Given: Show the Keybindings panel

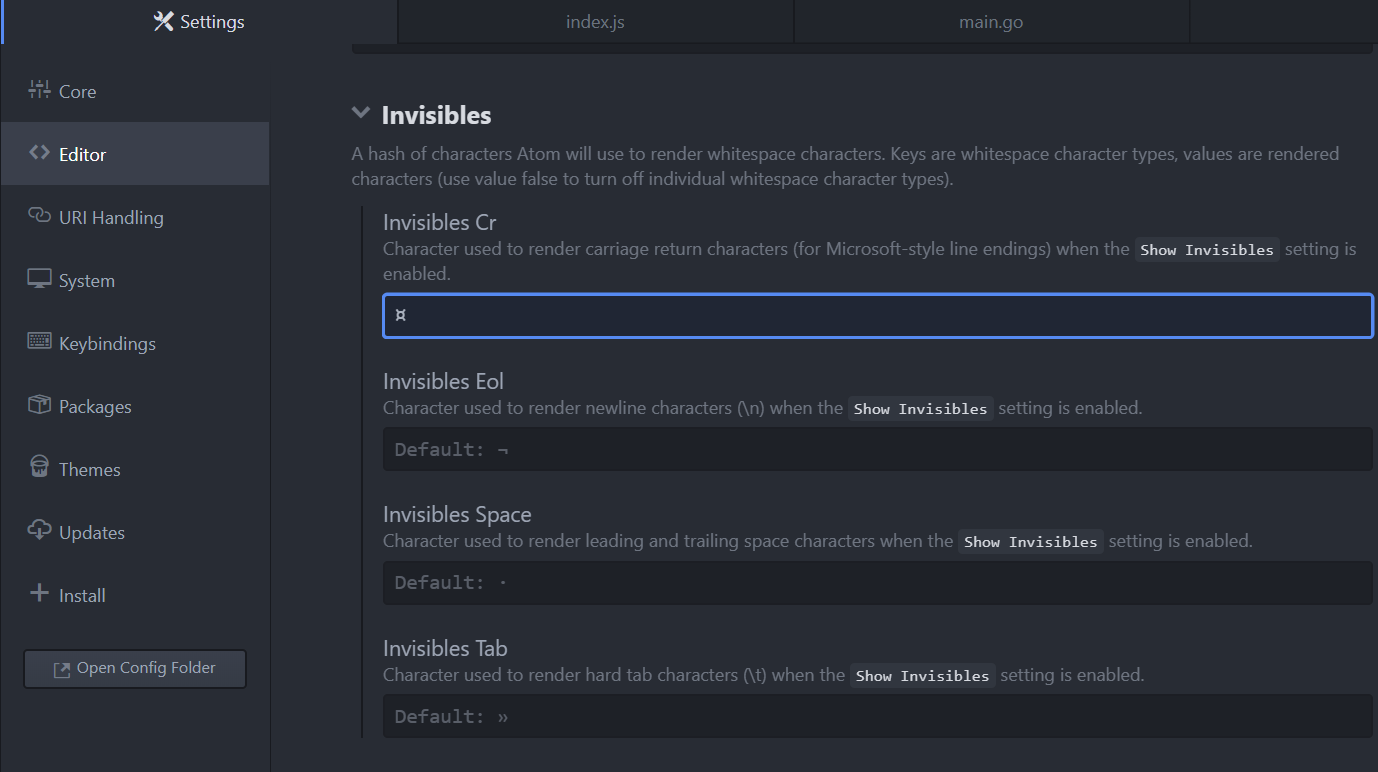Looking at the screenshot, I should pos(135,343).
